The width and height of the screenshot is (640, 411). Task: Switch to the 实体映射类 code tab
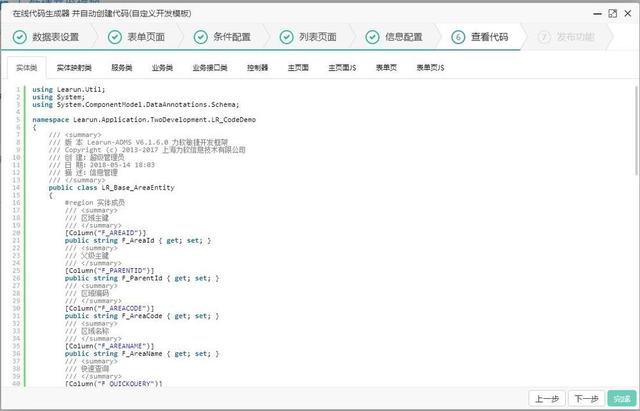(x=74, y=68)
